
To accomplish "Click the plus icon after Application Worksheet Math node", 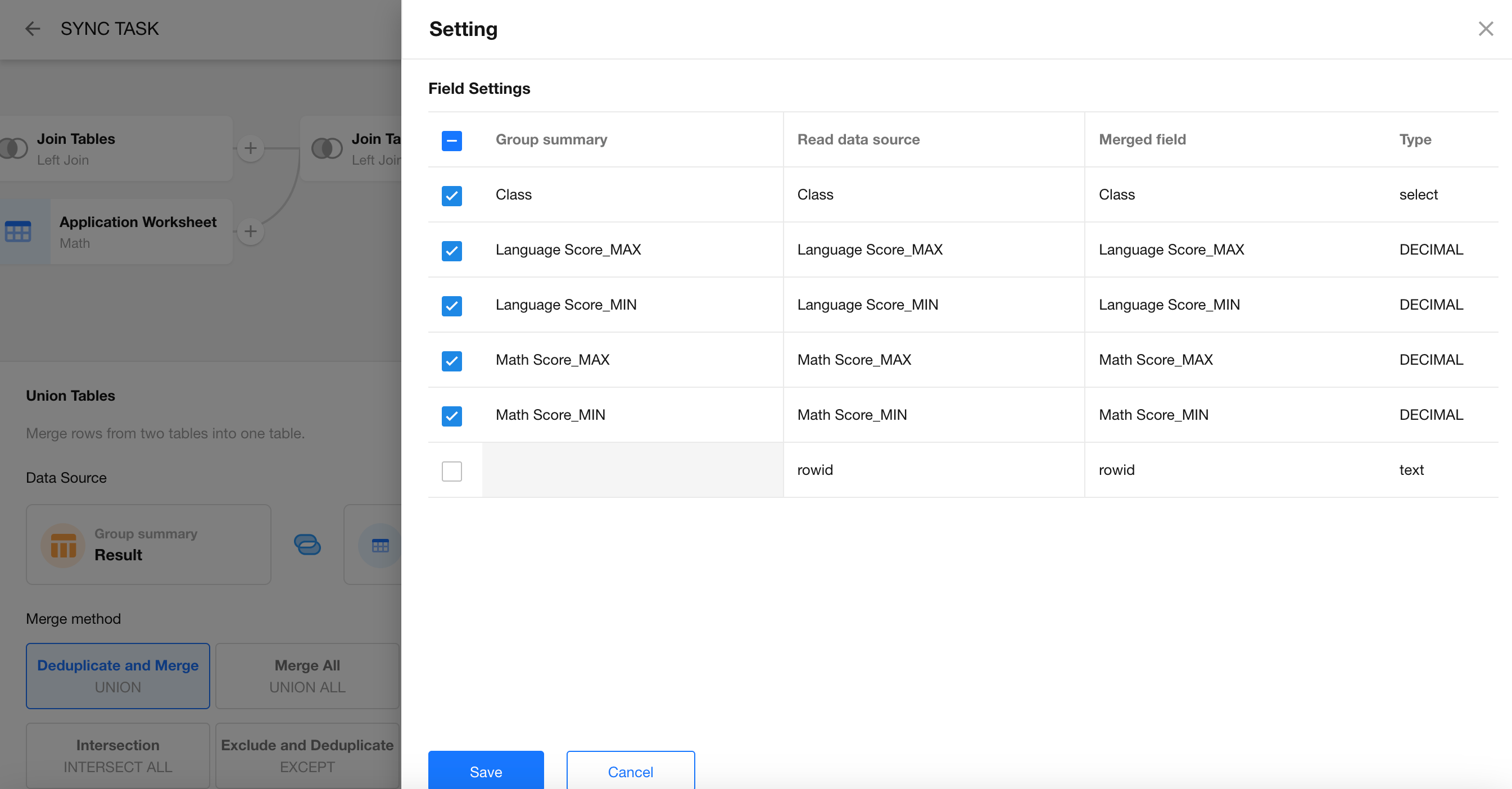I will (251, 232).
